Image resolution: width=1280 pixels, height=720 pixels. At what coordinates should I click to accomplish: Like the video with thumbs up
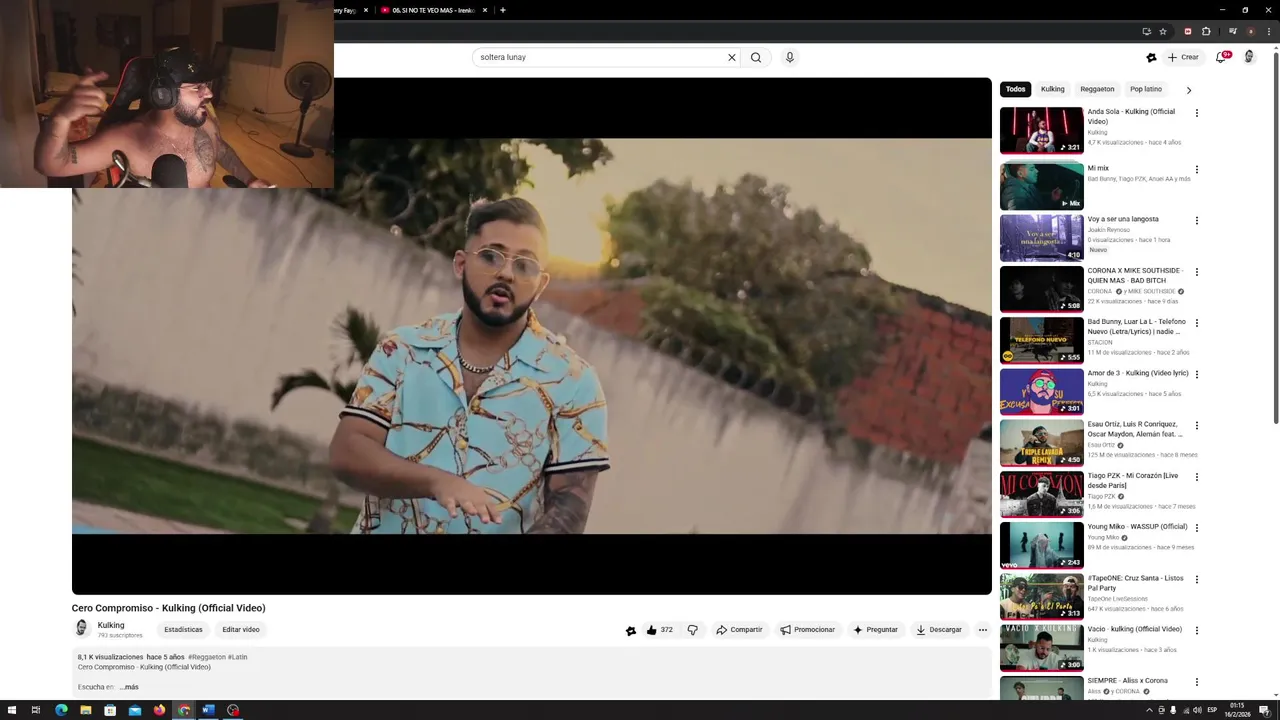click(660, 630)
